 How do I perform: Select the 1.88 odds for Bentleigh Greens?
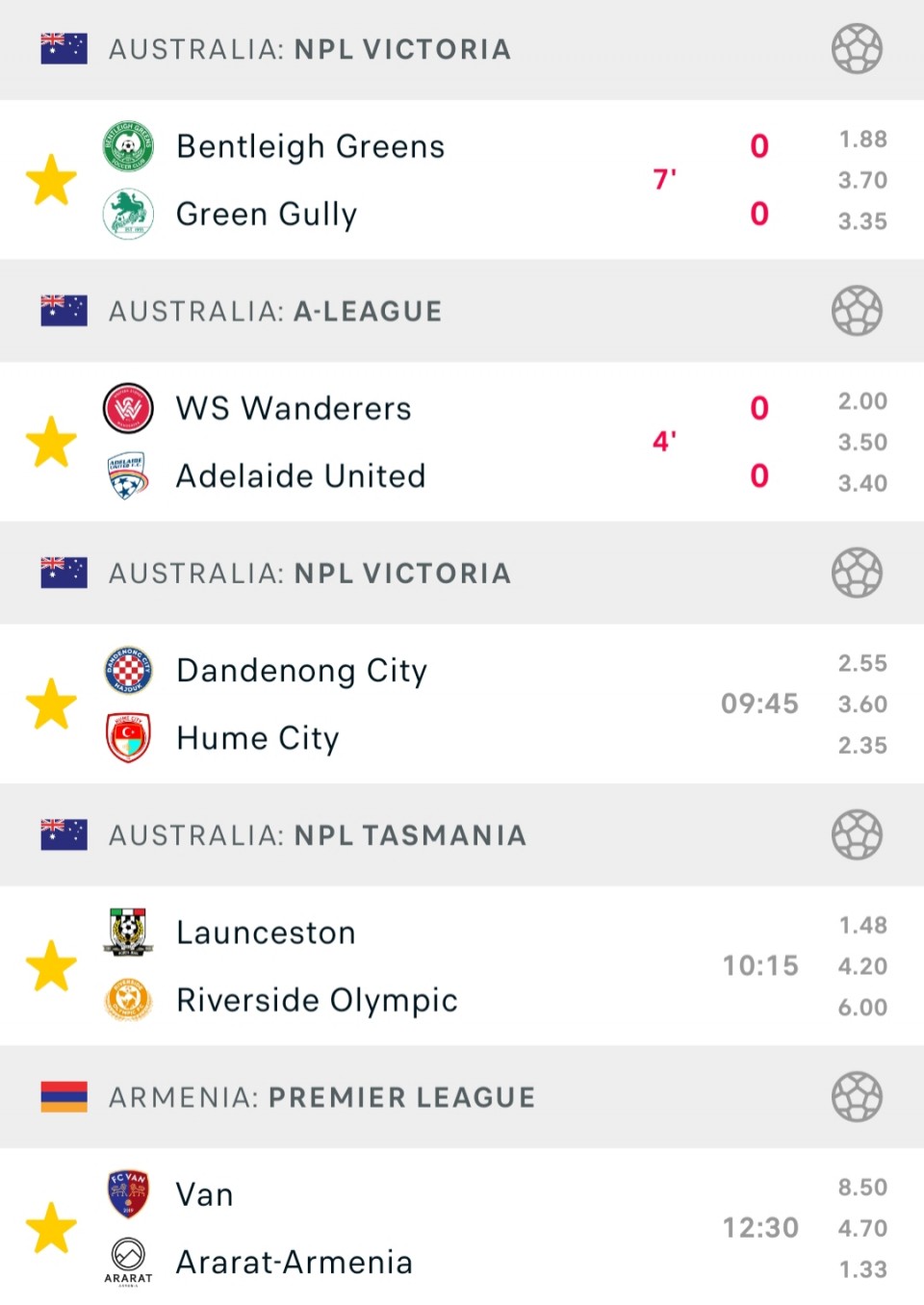click(862, 140)
